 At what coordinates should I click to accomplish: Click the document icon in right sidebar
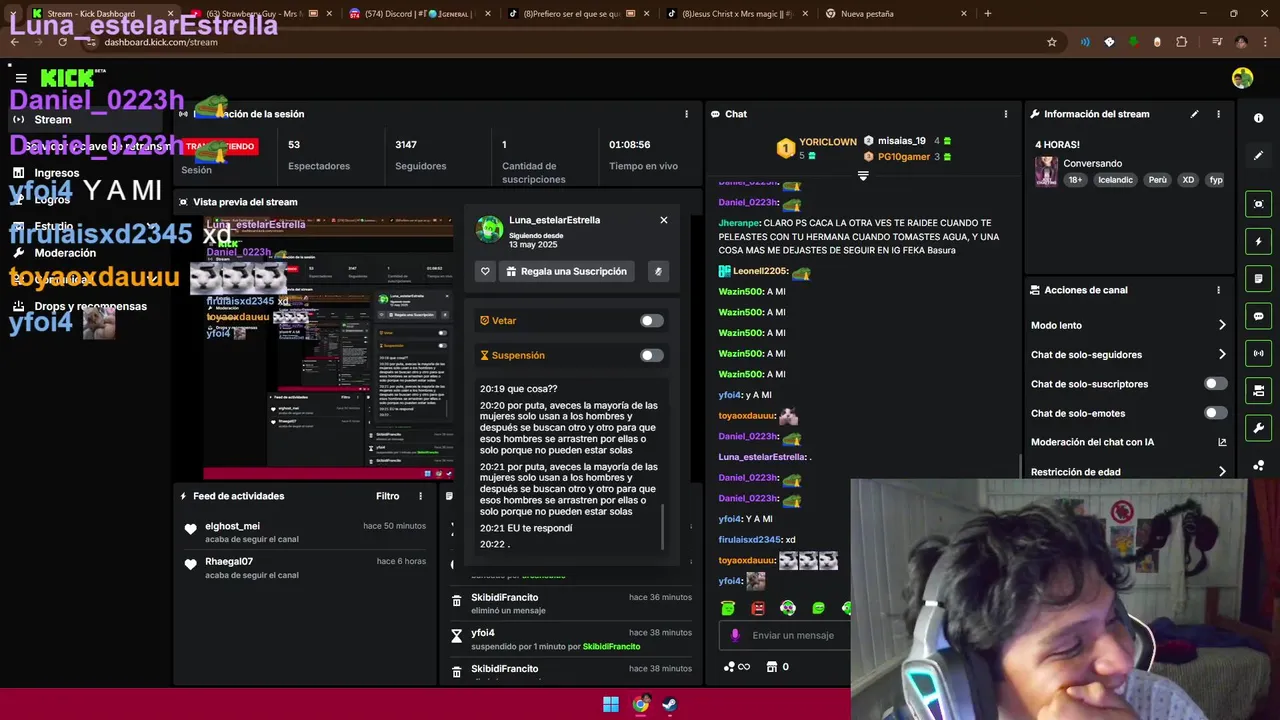(x=1258, y=278)
